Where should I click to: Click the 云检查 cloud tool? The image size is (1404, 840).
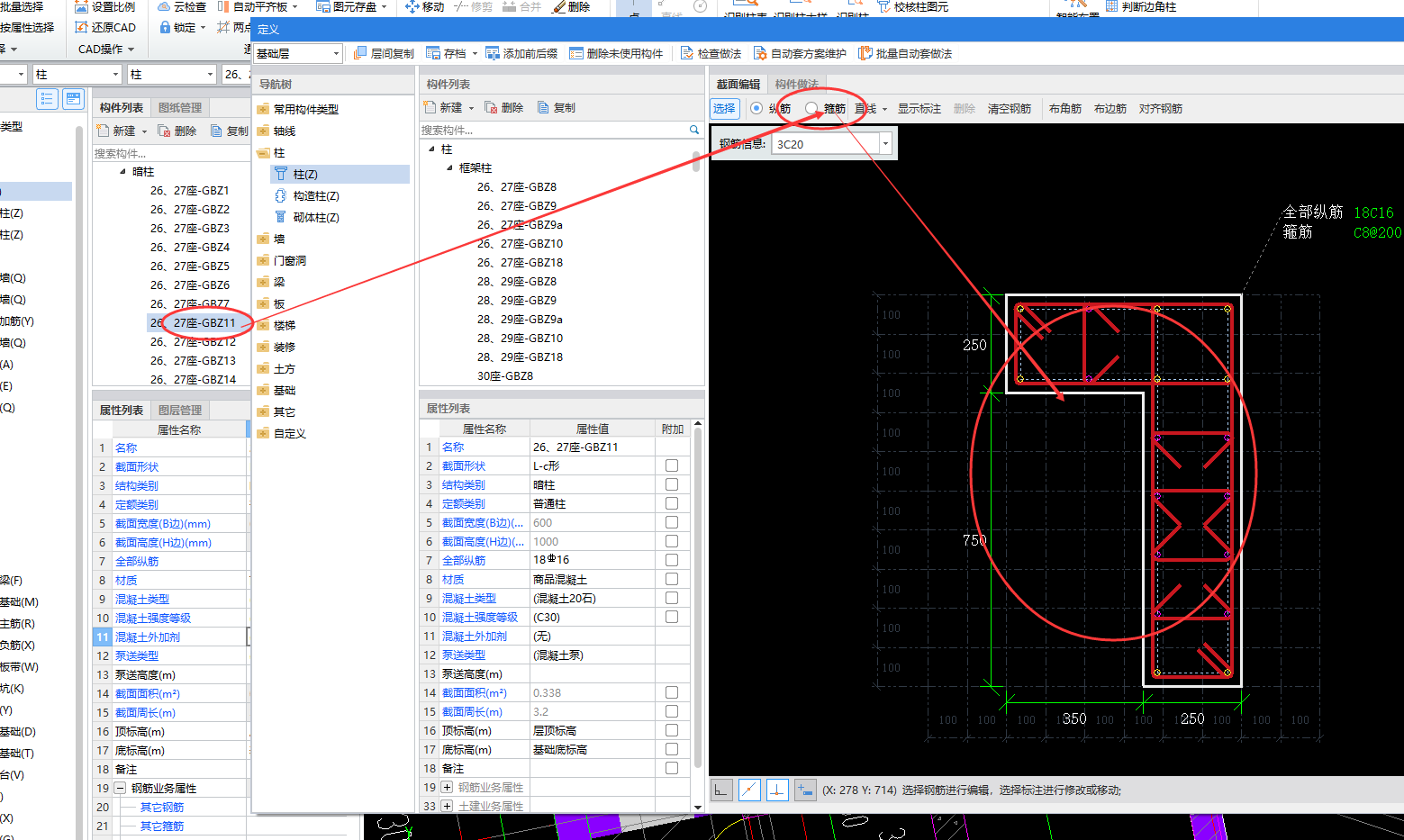pos(182,6)
